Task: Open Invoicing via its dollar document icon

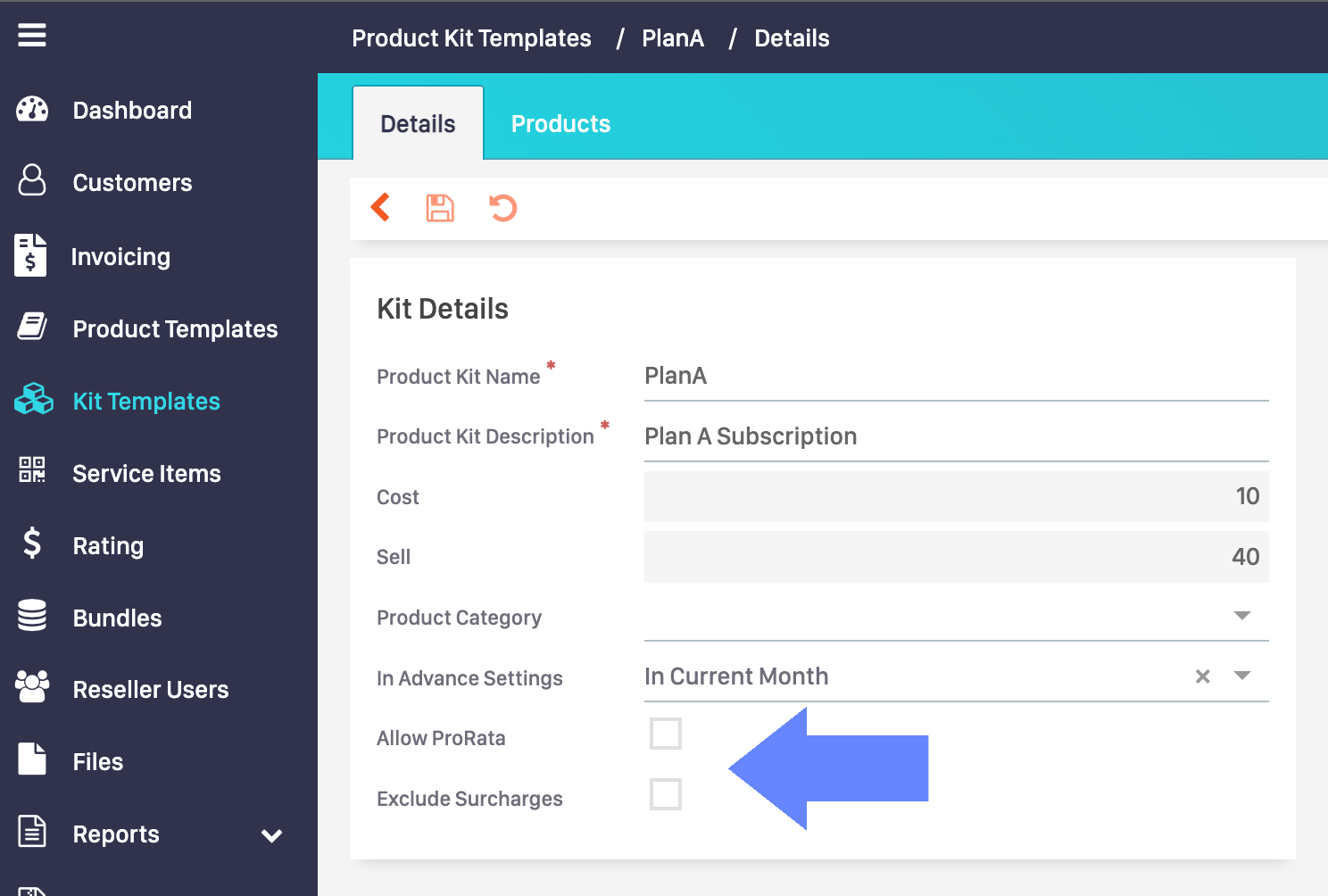Action: [30, 256]
